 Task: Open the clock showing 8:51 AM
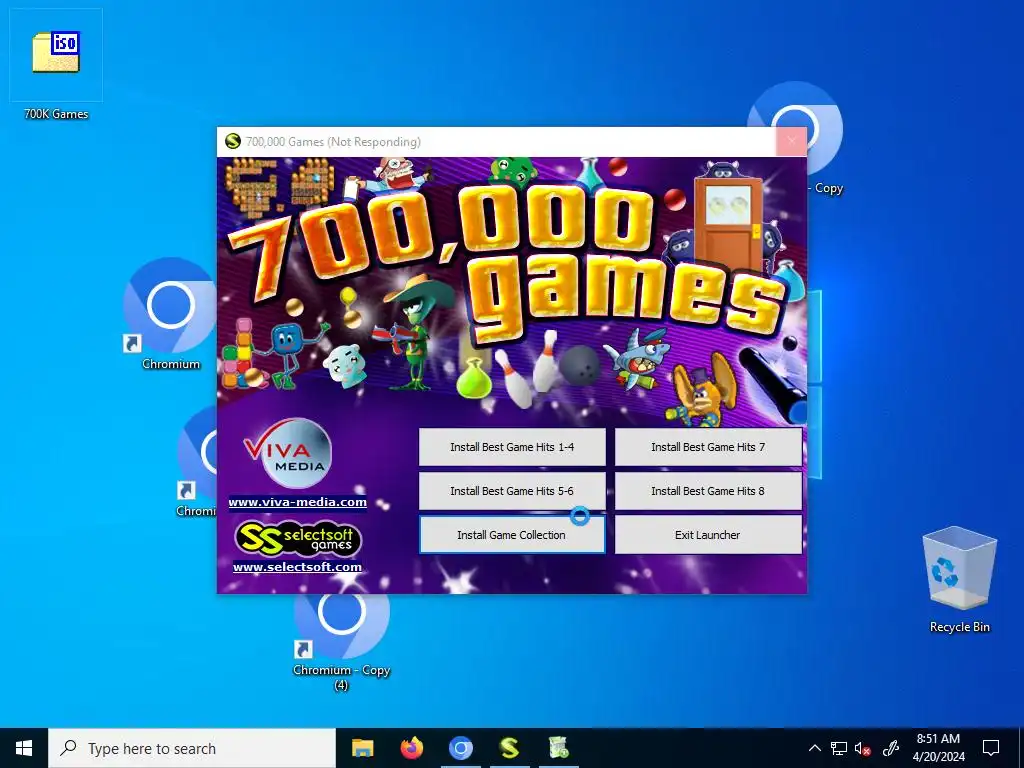938,748
